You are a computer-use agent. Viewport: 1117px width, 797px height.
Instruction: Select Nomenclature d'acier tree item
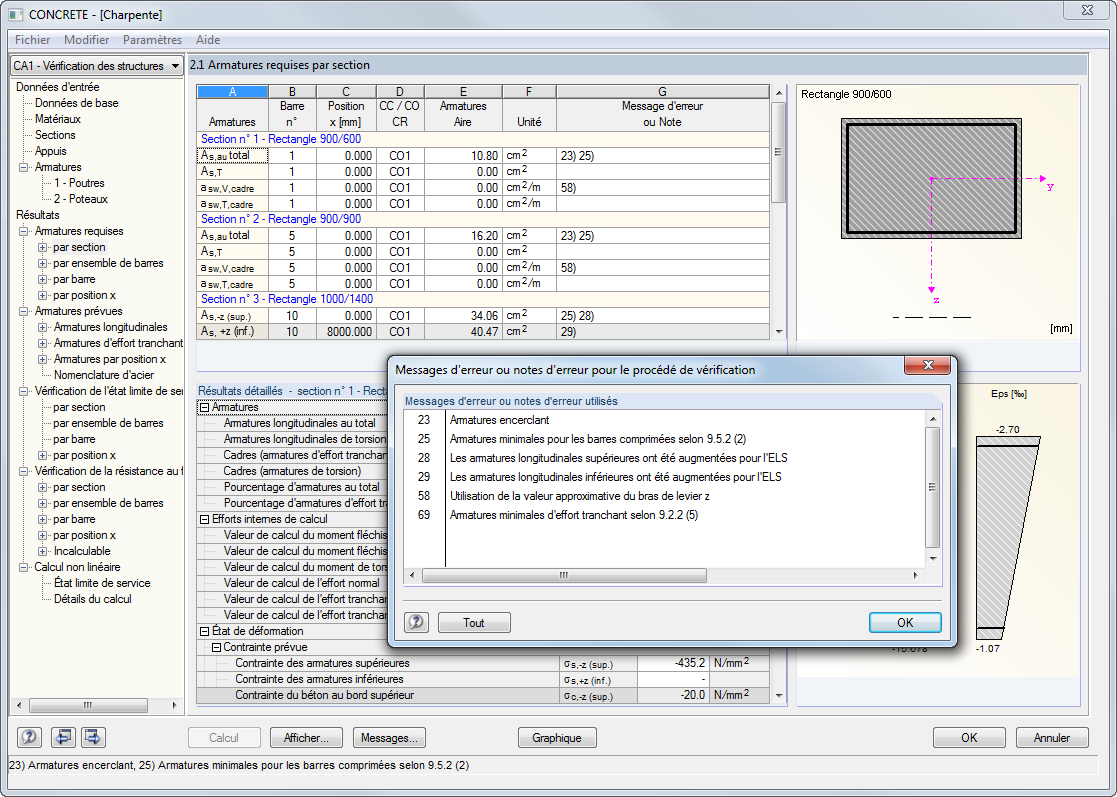point(104,375)
